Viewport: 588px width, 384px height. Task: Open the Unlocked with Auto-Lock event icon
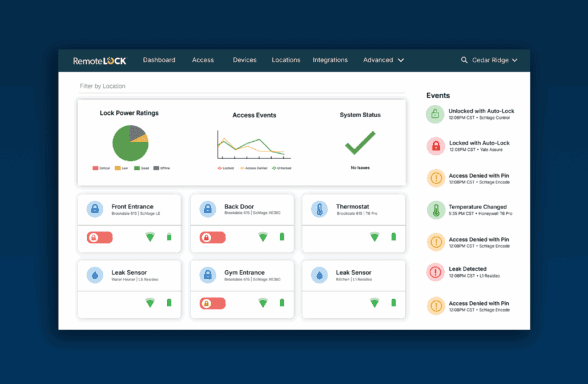[435, 114]
